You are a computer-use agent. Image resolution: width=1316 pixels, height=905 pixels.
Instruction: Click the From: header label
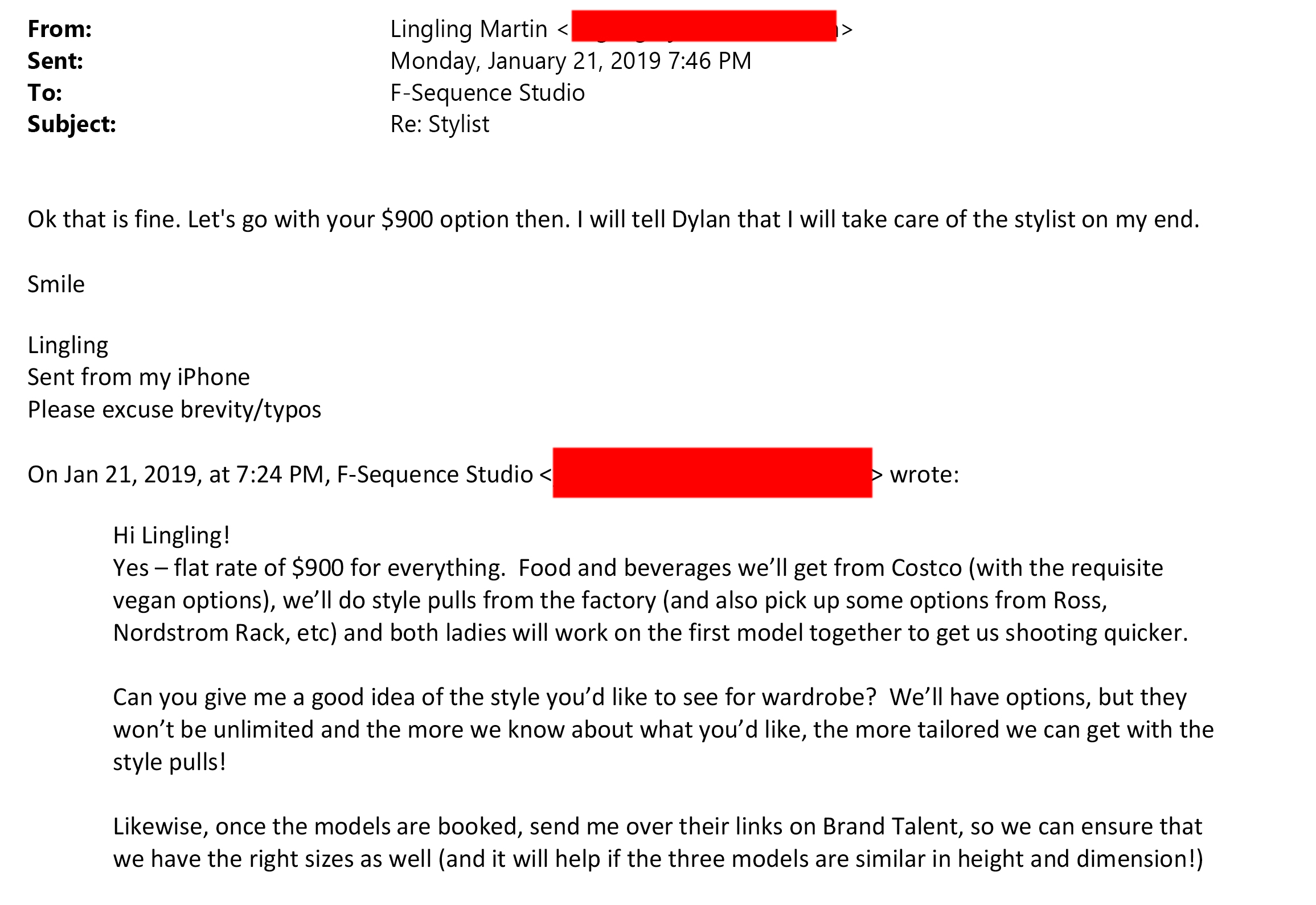60,29
